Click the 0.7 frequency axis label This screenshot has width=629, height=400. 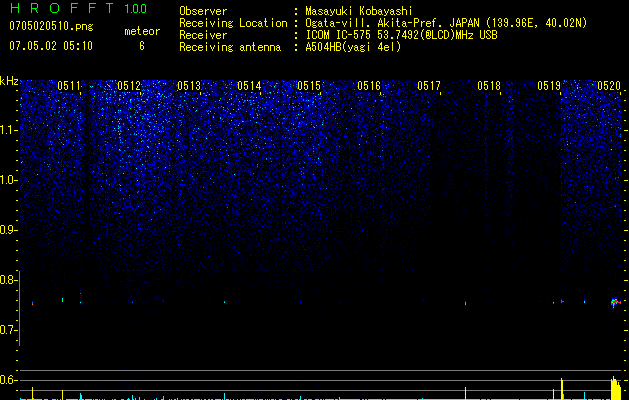pyautogui.click(x=8, y=330)
